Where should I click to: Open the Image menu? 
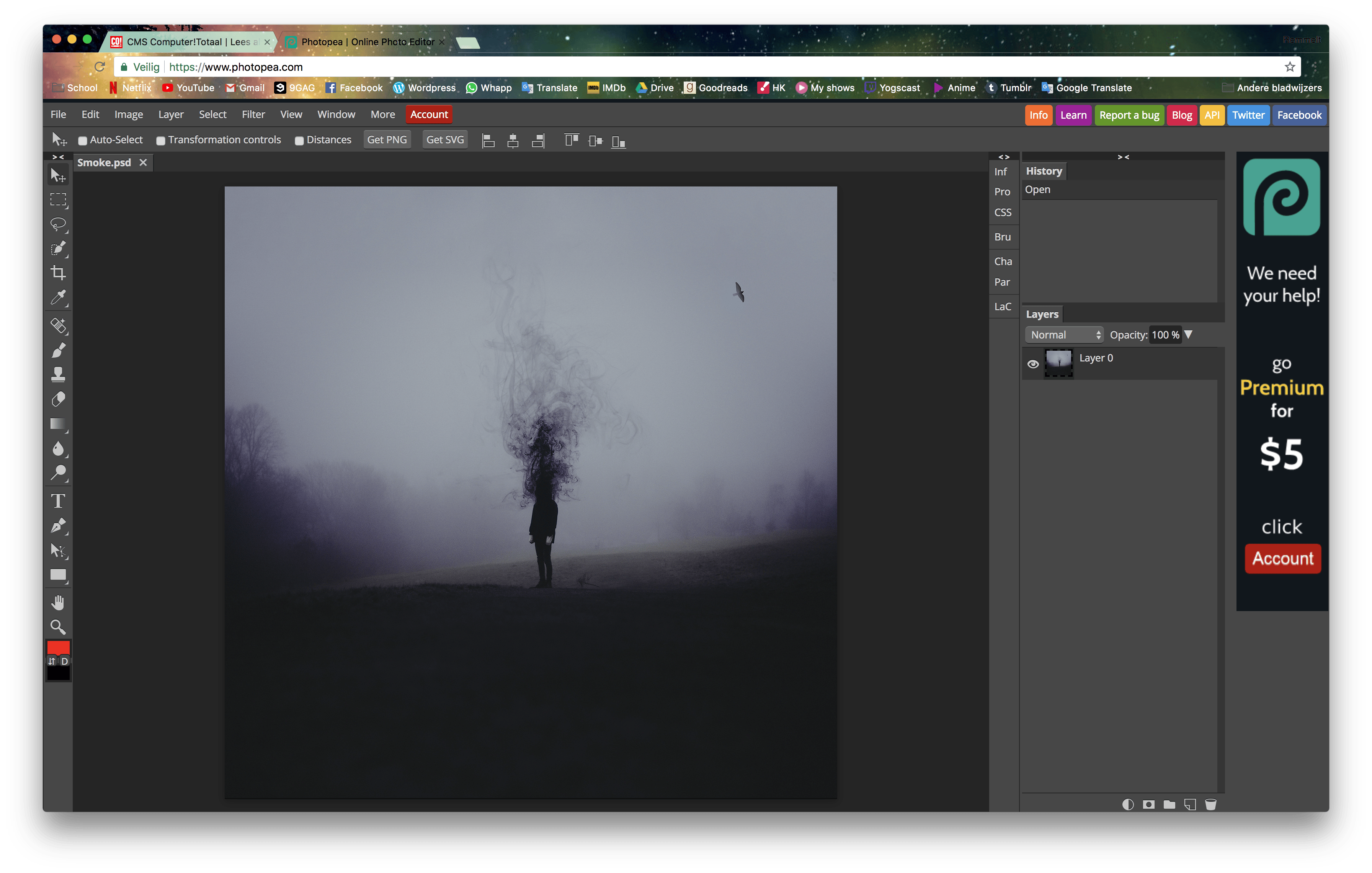tap(128, 114)
